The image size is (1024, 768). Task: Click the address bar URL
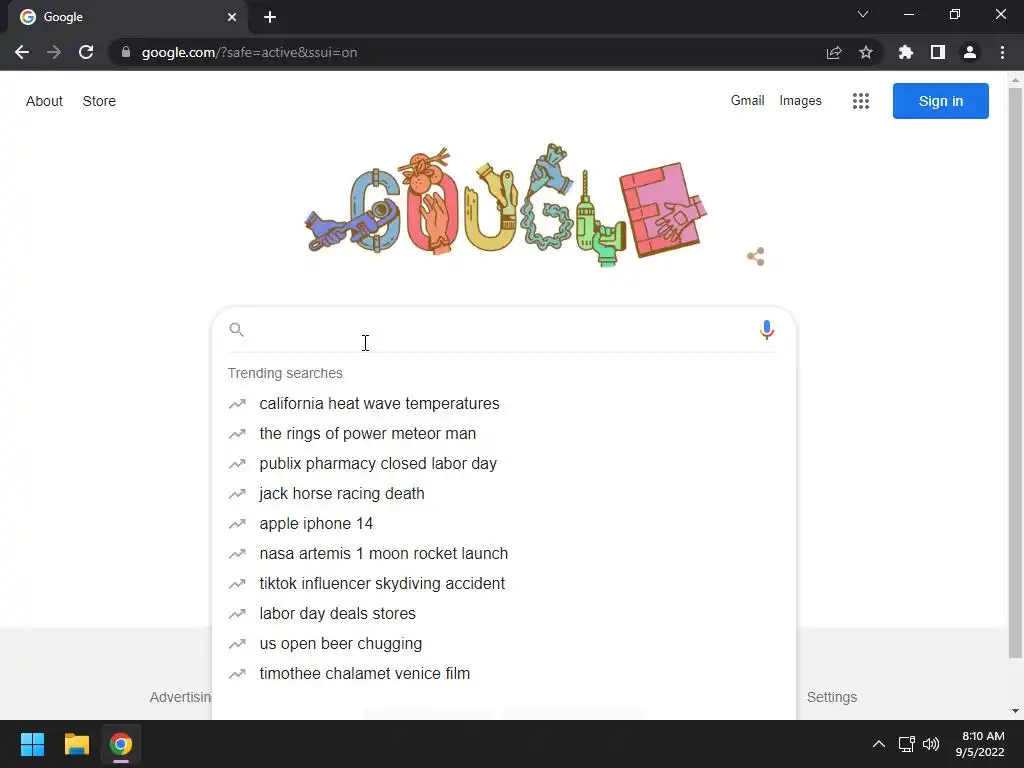[x=249, y=52]
